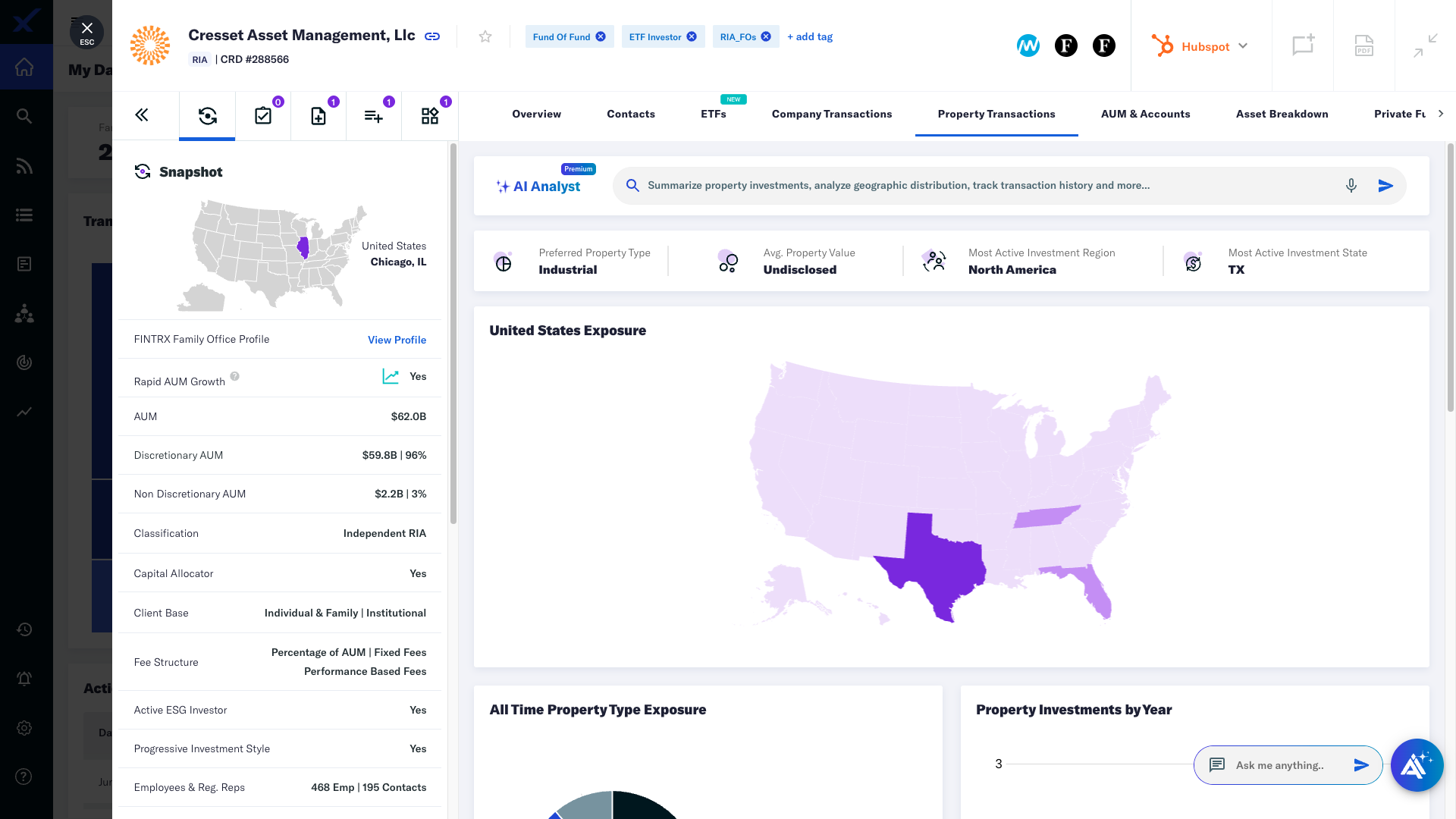
Task: Open the dashboard widgets add icon
Action: click(x=430, y=115)
